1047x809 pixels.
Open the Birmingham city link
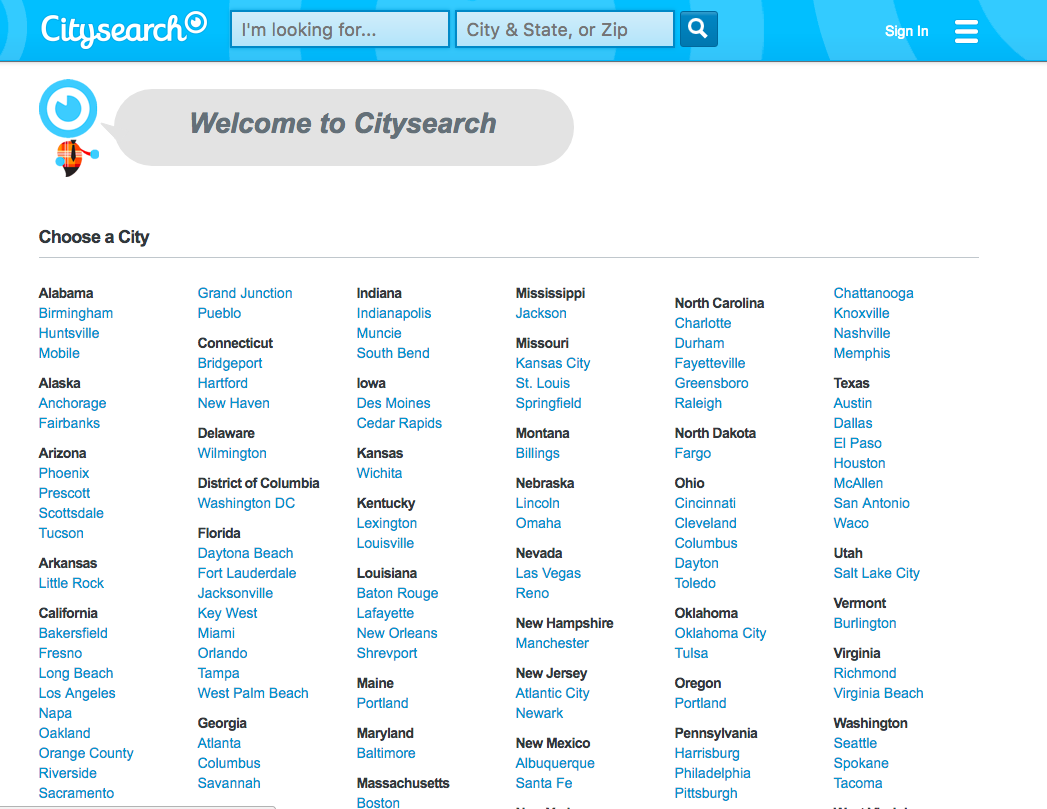[x=75, y=313]
